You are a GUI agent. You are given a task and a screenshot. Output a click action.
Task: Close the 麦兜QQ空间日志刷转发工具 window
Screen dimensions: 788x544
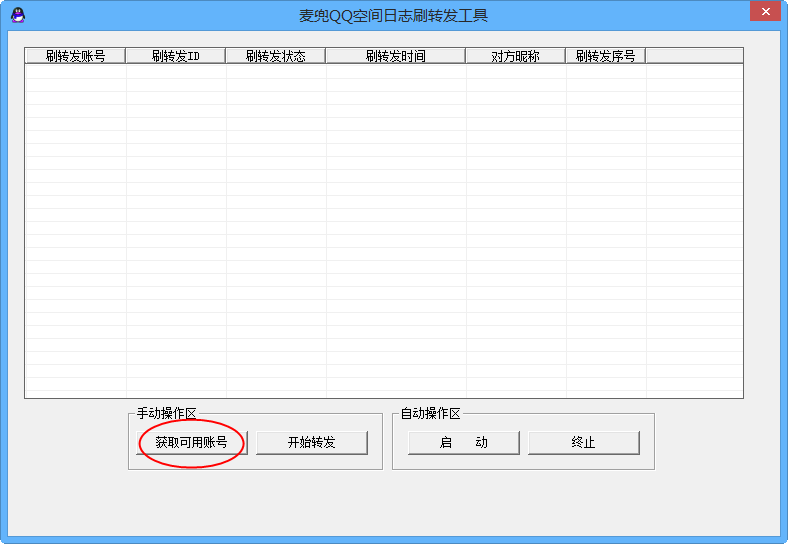pyautogui.click(x=765, y=11)
